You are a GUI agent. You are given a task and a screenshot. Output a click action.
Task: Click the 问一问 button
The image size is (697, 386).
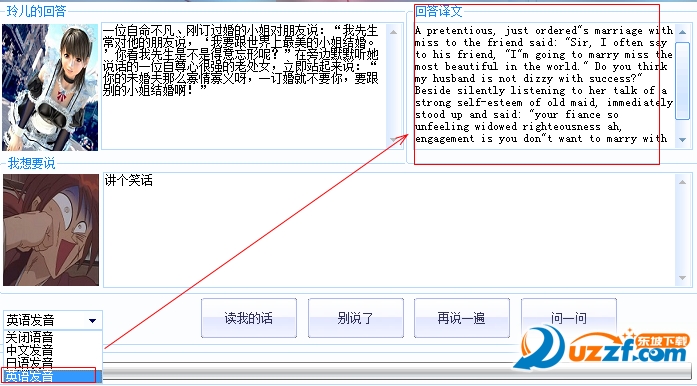click(x=569, y=318)
